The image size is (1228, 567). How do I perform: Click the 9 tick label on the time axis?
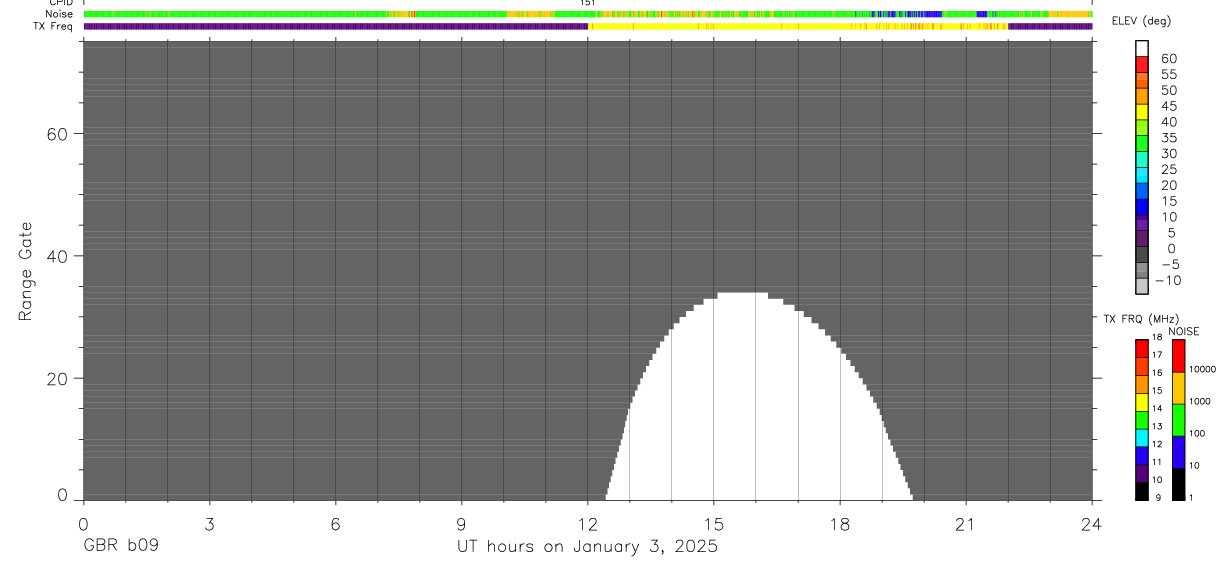click(x=461, y=524)
